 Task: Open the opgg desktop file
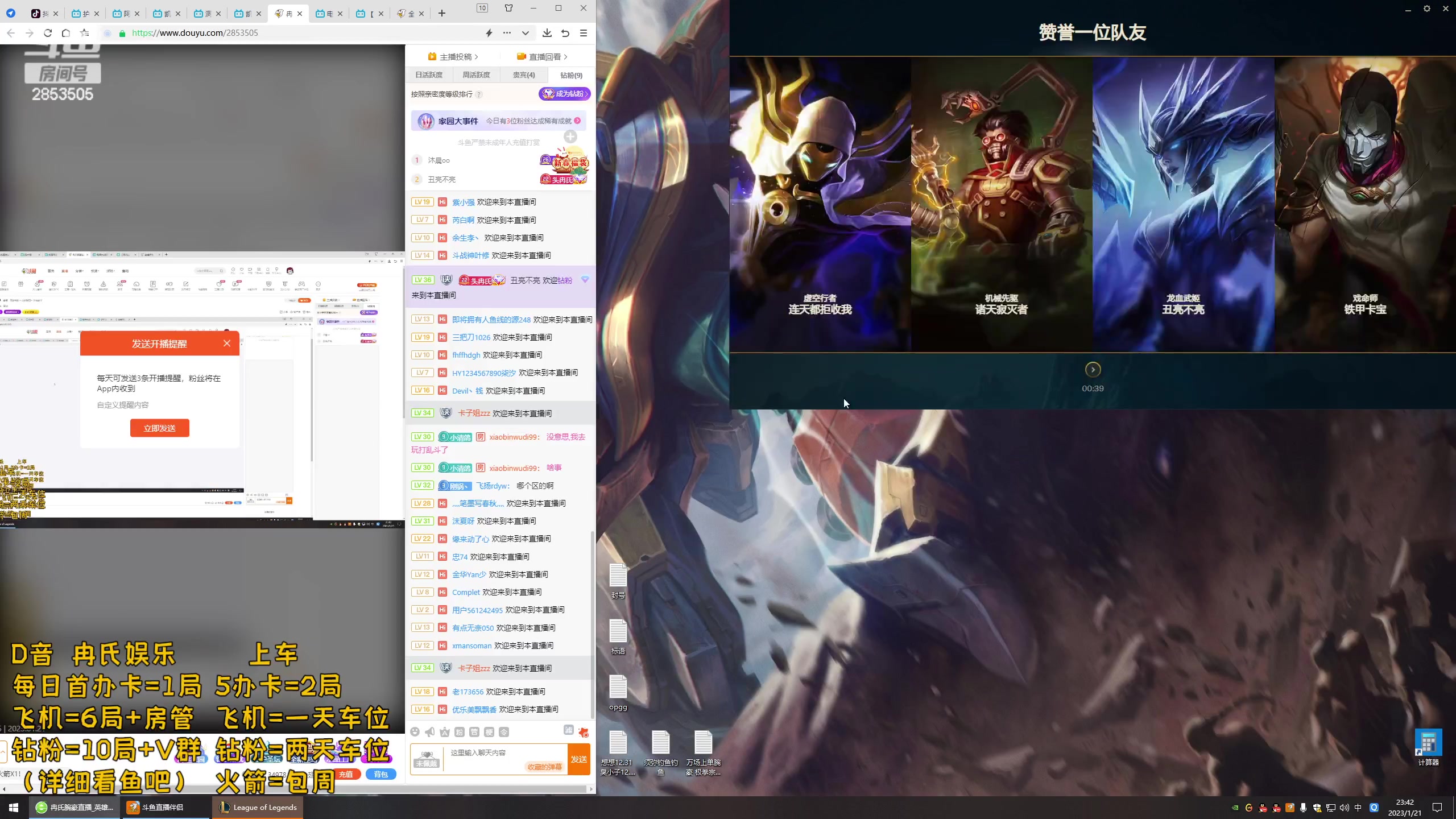[618, 693]
